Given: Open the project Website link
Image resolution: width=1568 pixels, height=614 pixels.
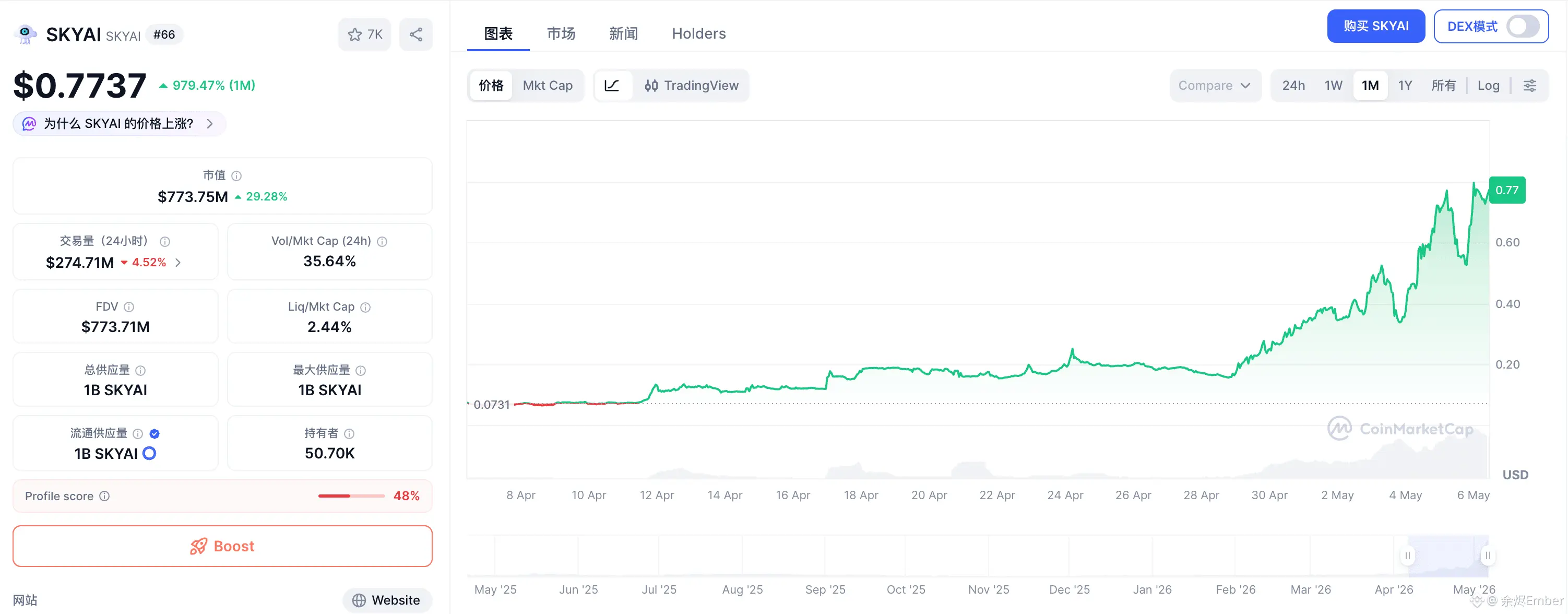Looking at the screenshot, I should tap(387, 600).
